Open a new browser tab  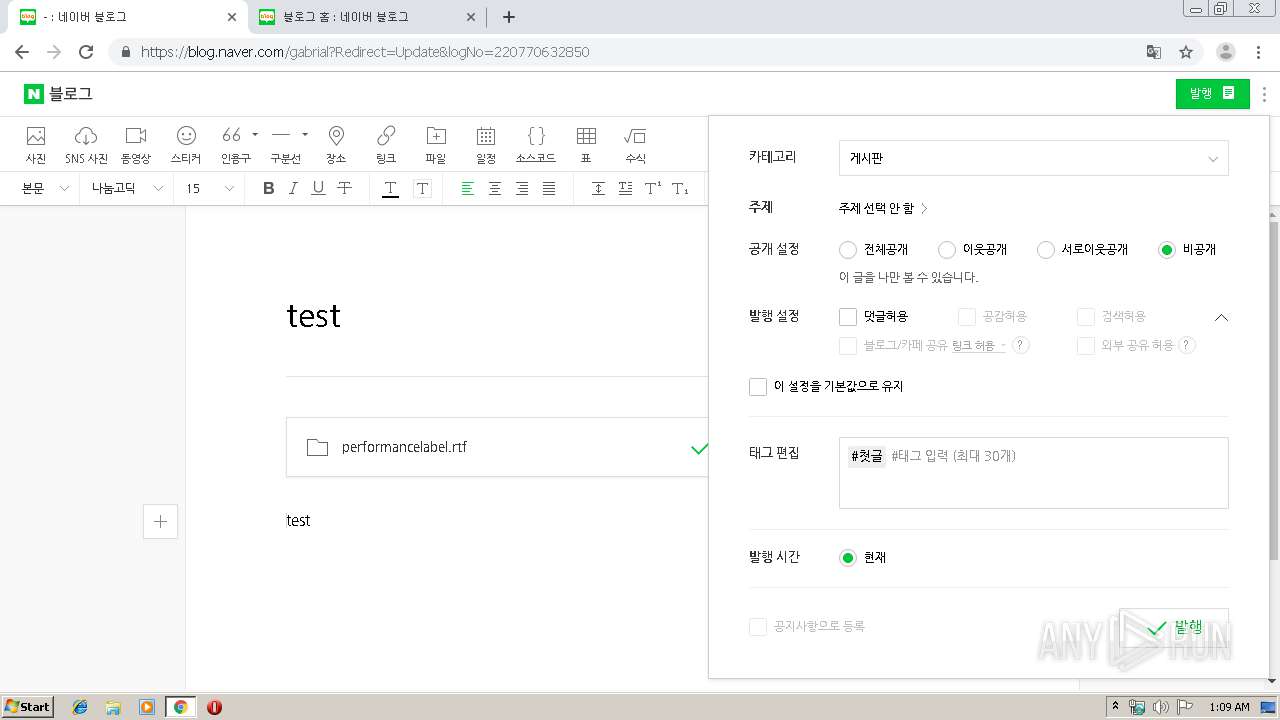click(508, 16)
